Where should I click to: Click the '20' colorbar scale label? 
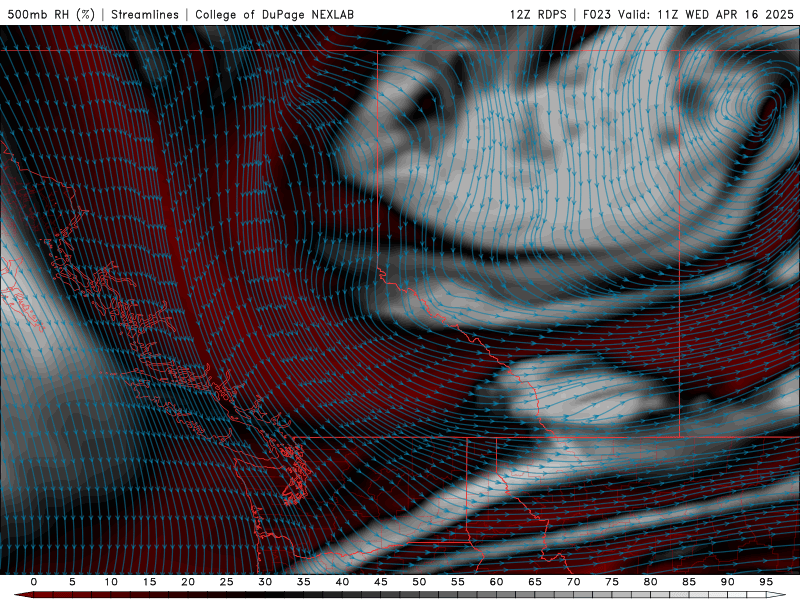[188, 582]
